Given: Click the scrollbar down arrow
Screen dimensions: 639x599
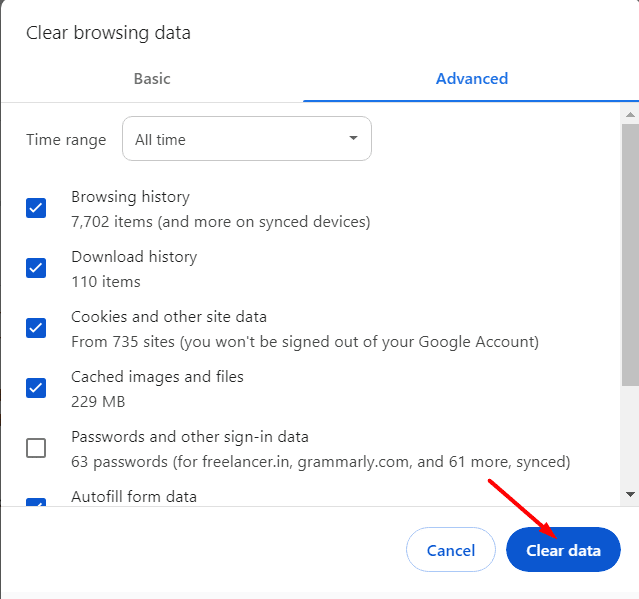Looking at the screenshot, I should (630, 495).
